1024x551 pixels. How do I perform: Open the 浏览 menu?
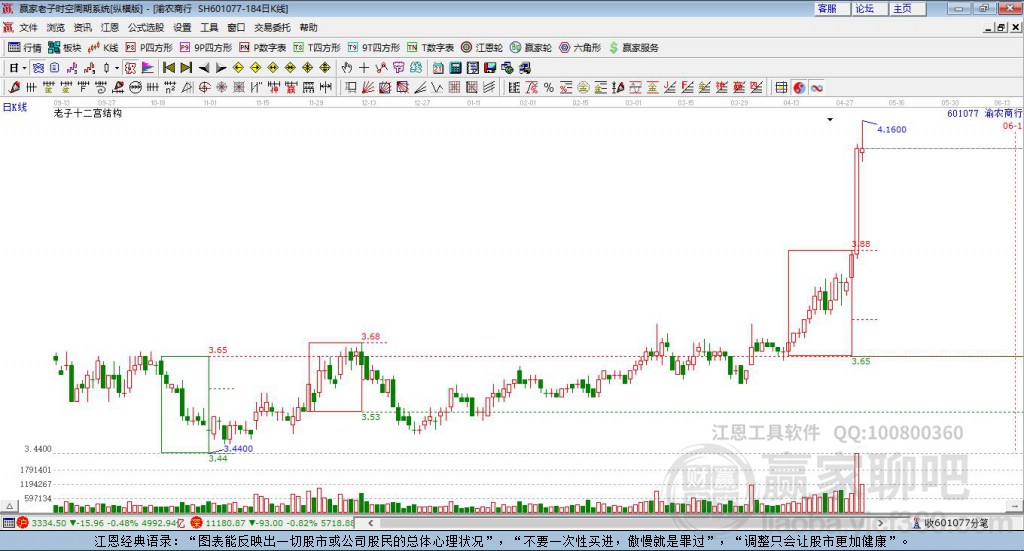(56, 27)
